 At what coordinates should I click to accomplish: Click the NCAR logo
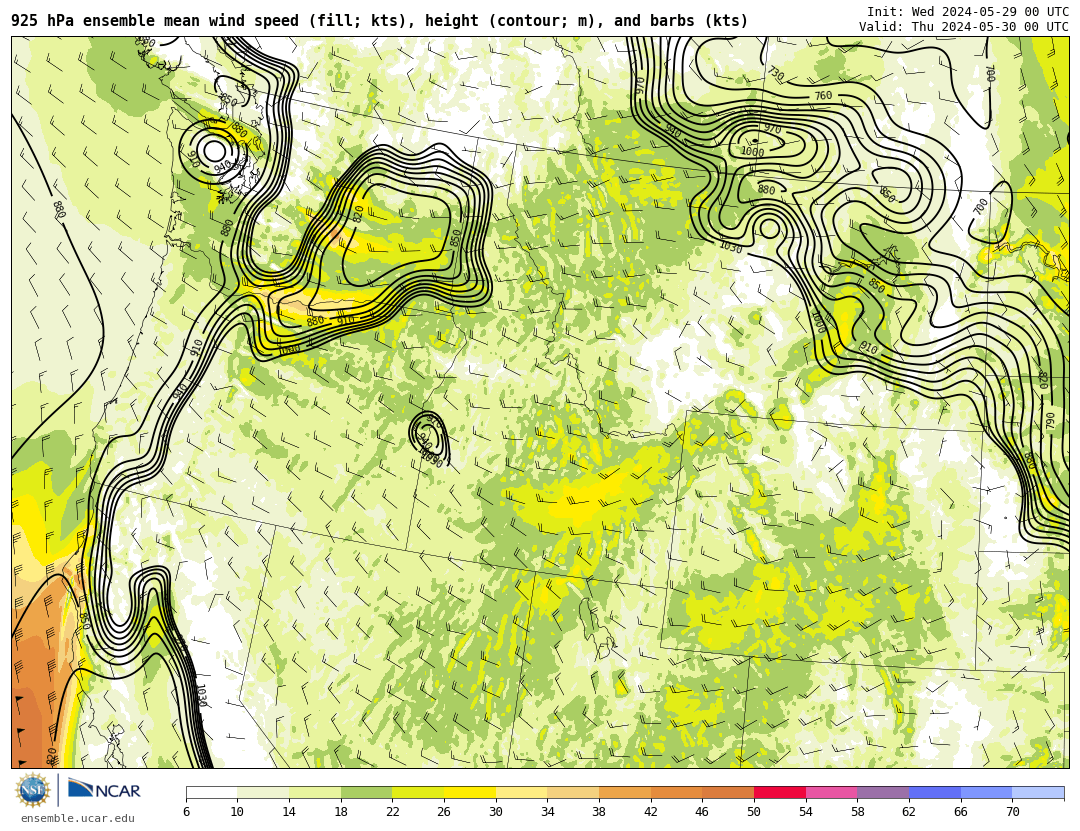[104, 789]
